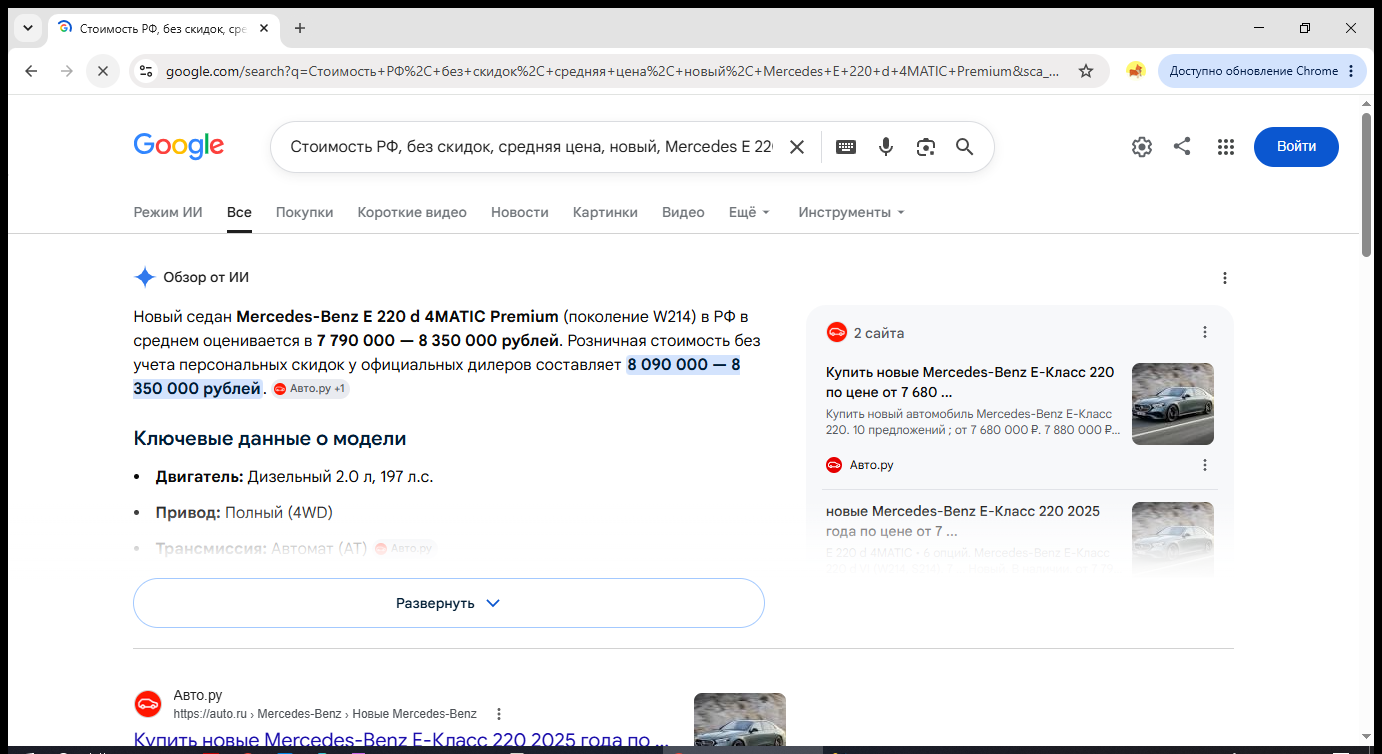The width and height of the screenshot is (1382, 754).
Task: Open the browser extension icon
Action: [x=1135, y=71]
